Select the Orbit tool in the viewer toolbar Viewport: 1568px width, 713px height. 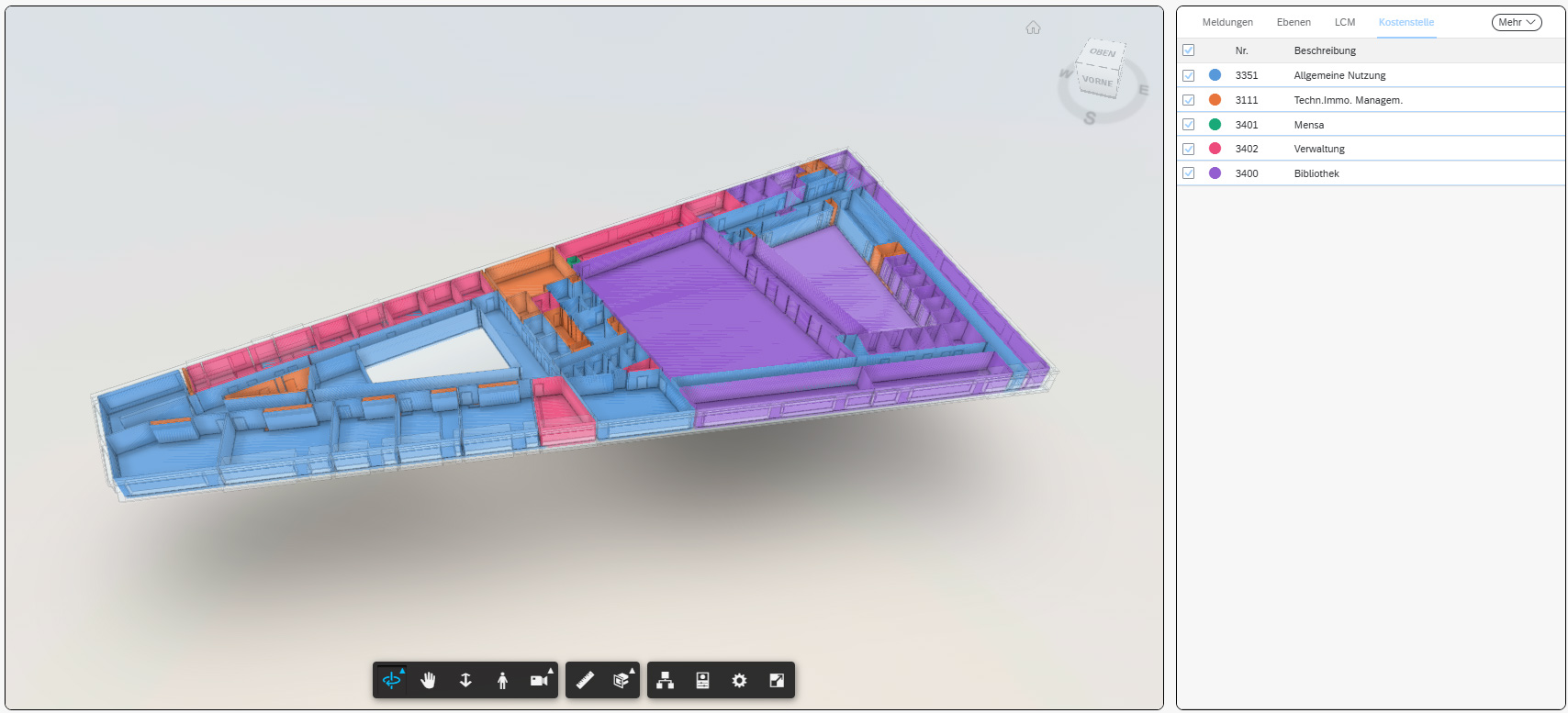coord(392,681)
